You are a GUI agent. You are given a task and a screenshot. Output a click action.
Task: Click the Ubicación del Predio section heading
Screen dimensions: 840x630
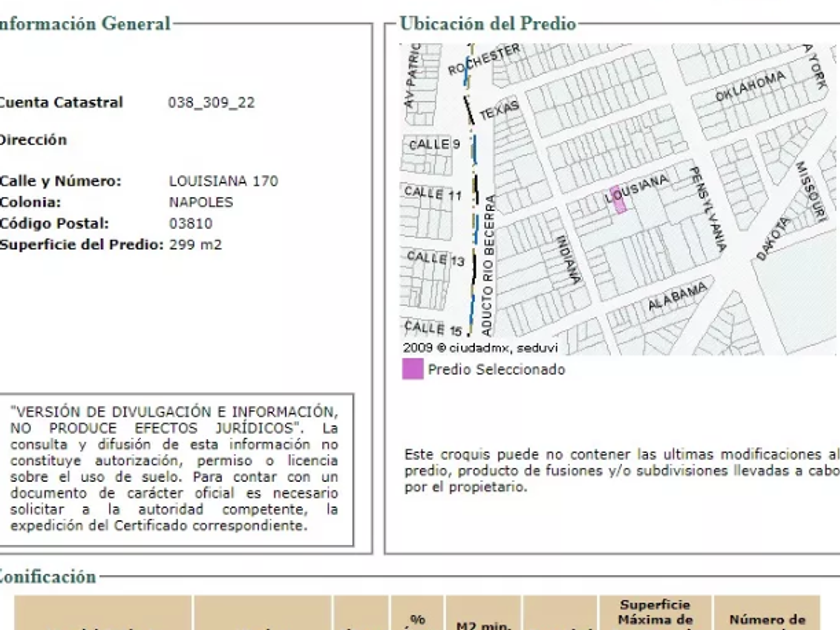[487, 24]
